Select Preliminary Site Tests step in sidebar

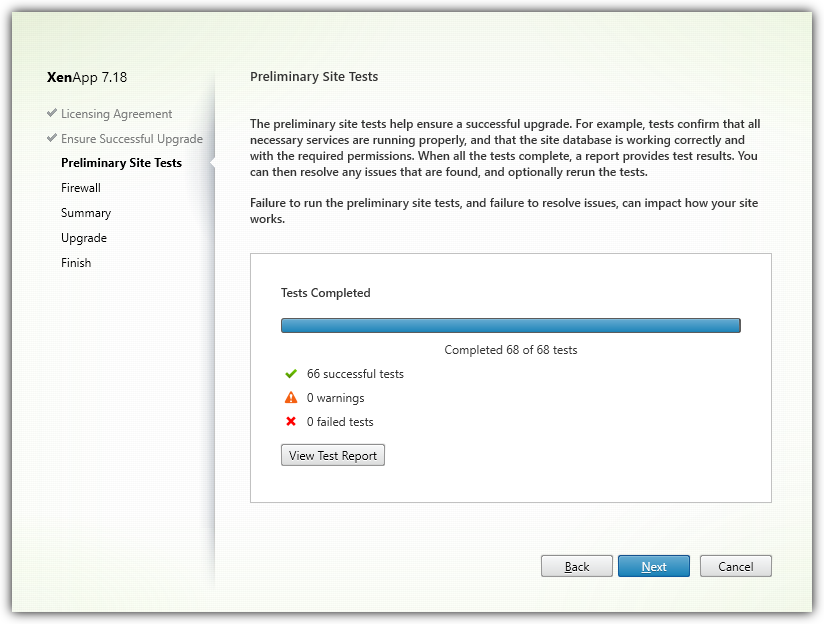[121, 163]
